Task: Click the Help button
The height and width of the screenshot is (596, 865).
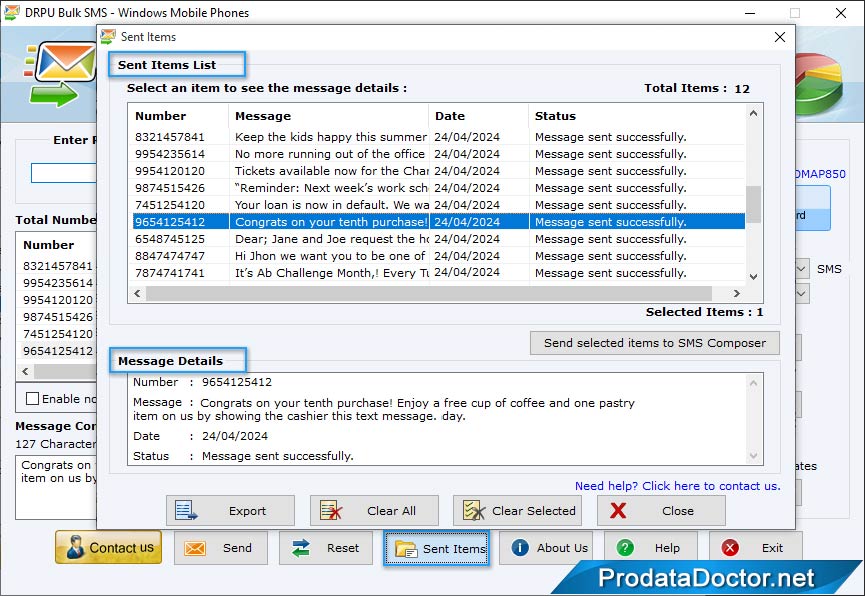Action: click(x=651, y=548)
